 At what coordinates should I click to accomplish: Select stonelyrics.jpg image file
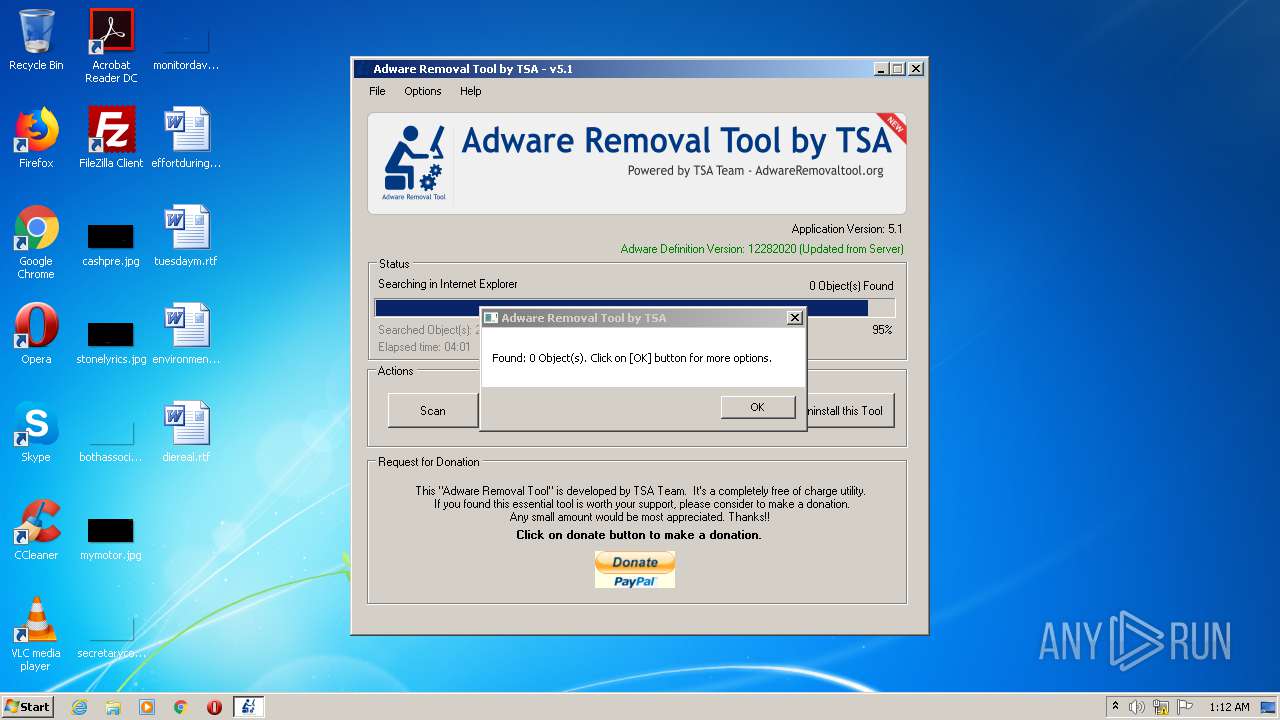click(x=111, y=344)
